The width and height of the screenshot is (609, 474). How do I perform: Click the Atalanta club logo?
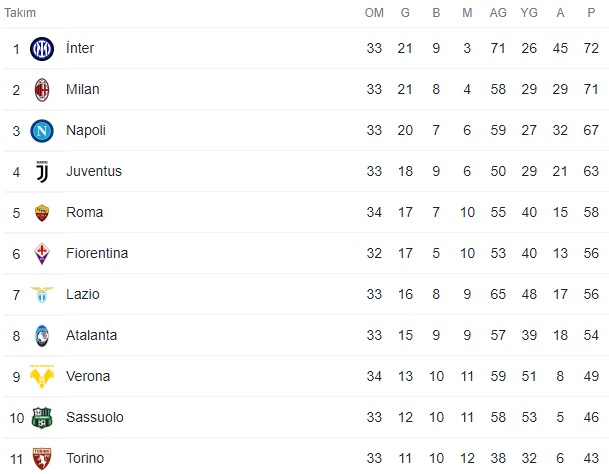point(42,335)
